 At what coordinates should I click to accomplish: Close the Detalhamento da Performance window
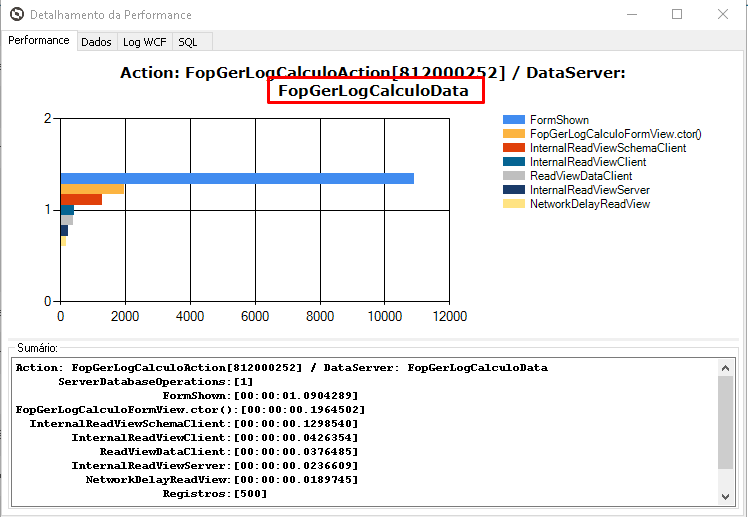tap(723, 14)
